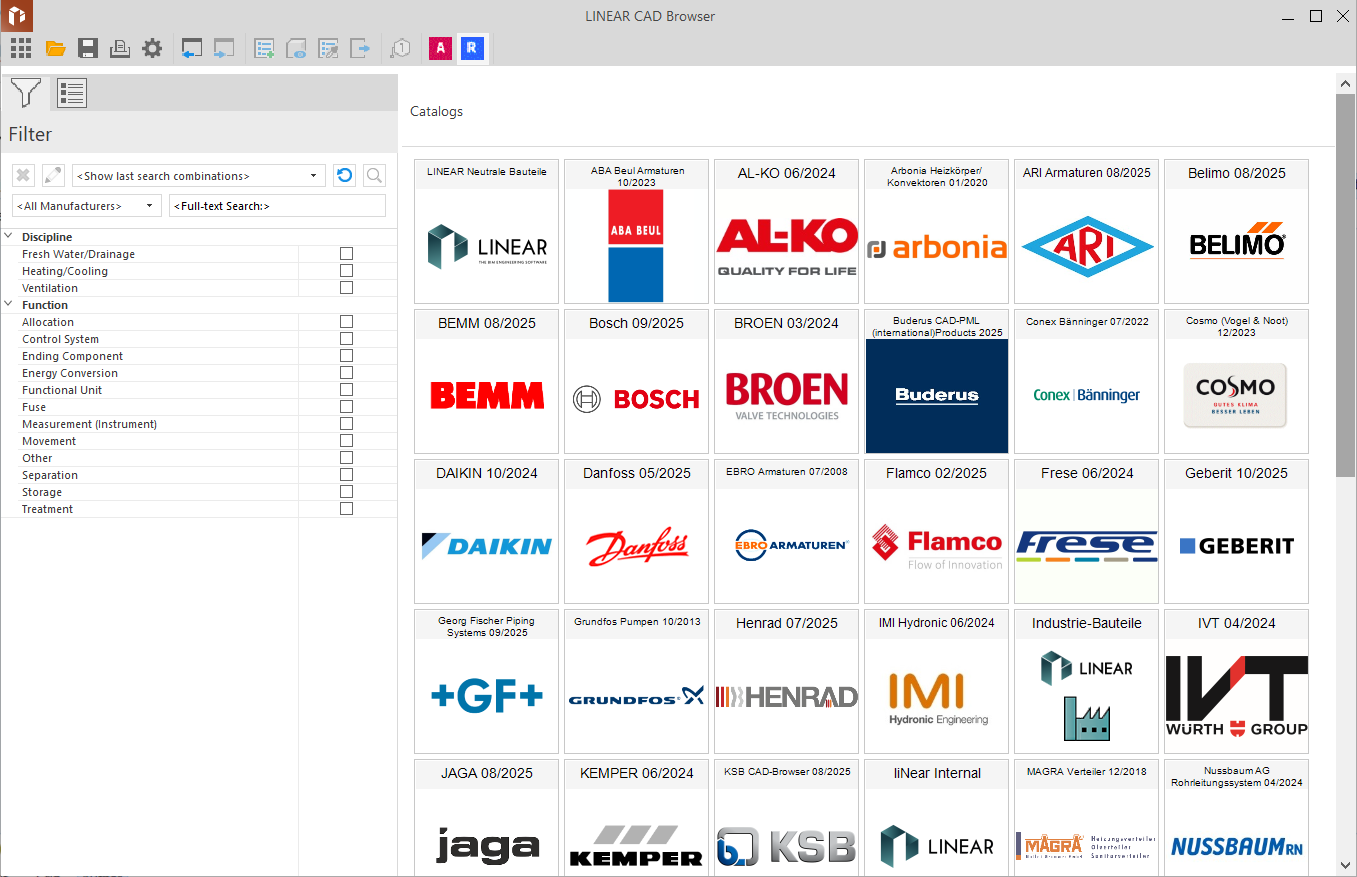Viewport: 1357px width, 877px height.
Task: Click the forward navigation window icon
Action: tap(224, 48)
